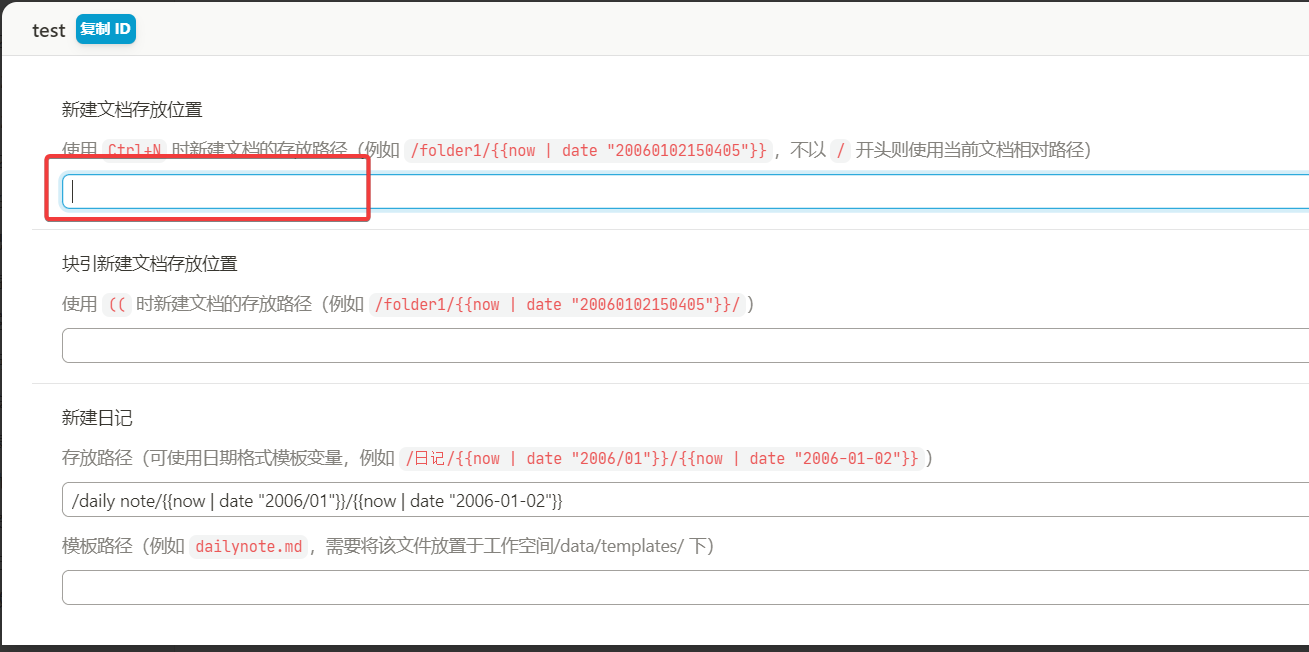Screen dimensions: 1309x652
Task: Click the (( code snippet in the description
Action: pyautogui.click(x=117, y=304)
